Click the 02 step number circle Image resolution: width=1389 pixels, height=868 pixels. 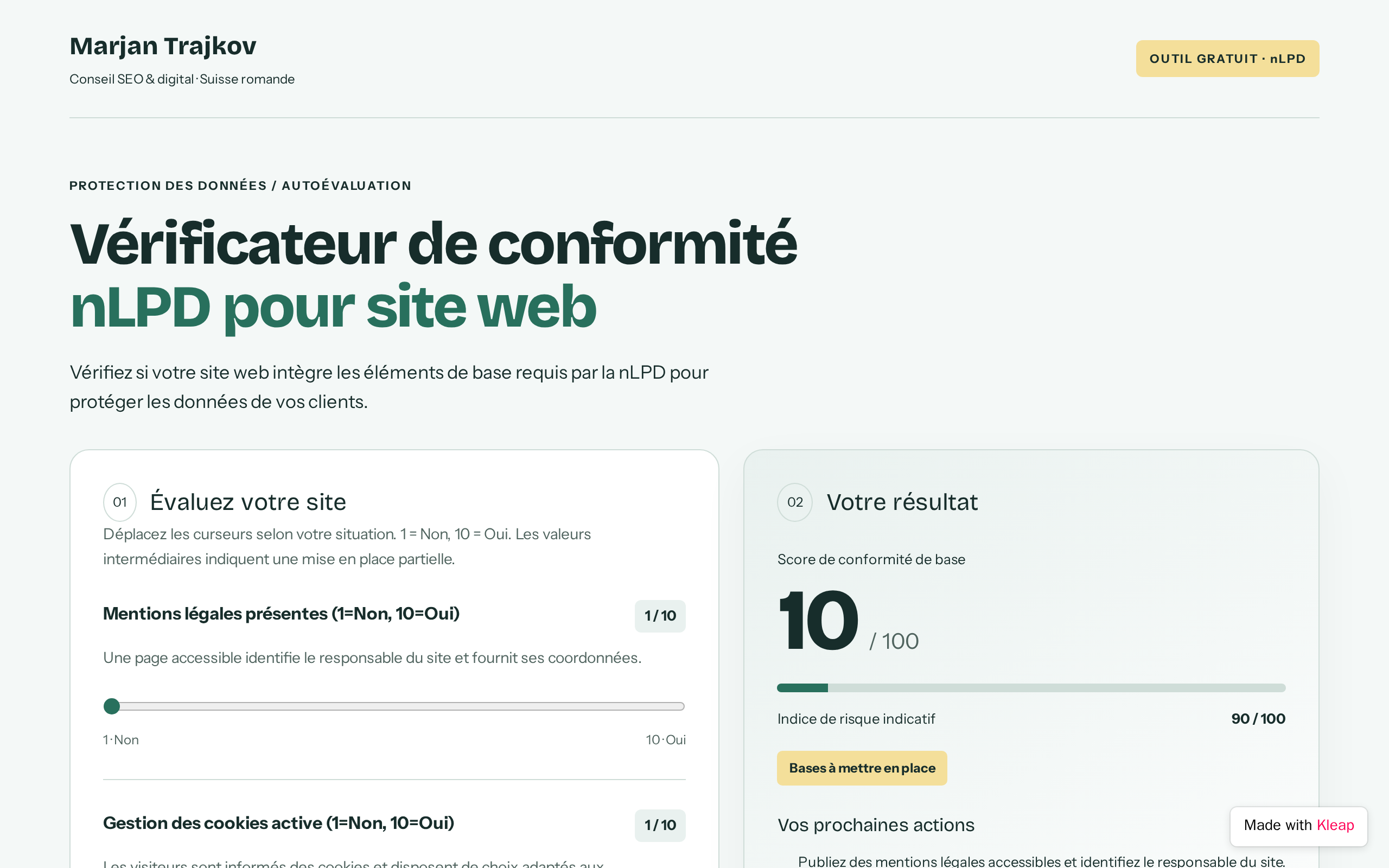[795, 502]
